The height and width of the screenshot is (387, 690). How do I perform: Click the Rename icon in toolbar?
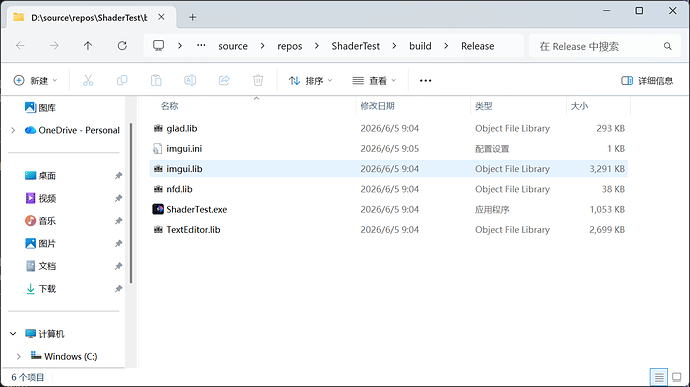tap(190, 81)
